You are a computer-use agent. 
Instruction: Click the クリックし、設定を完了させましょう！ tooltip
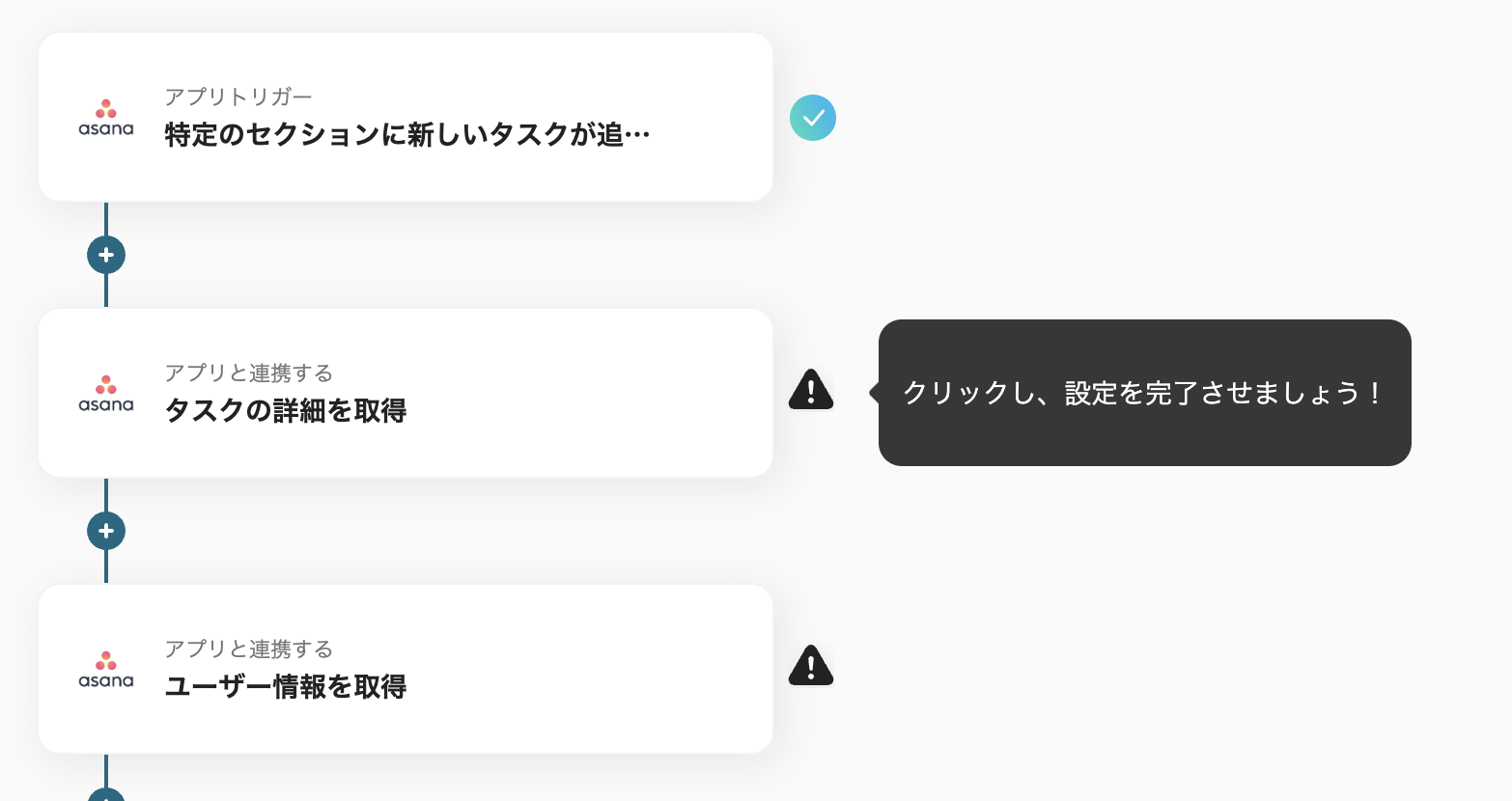1144,393
